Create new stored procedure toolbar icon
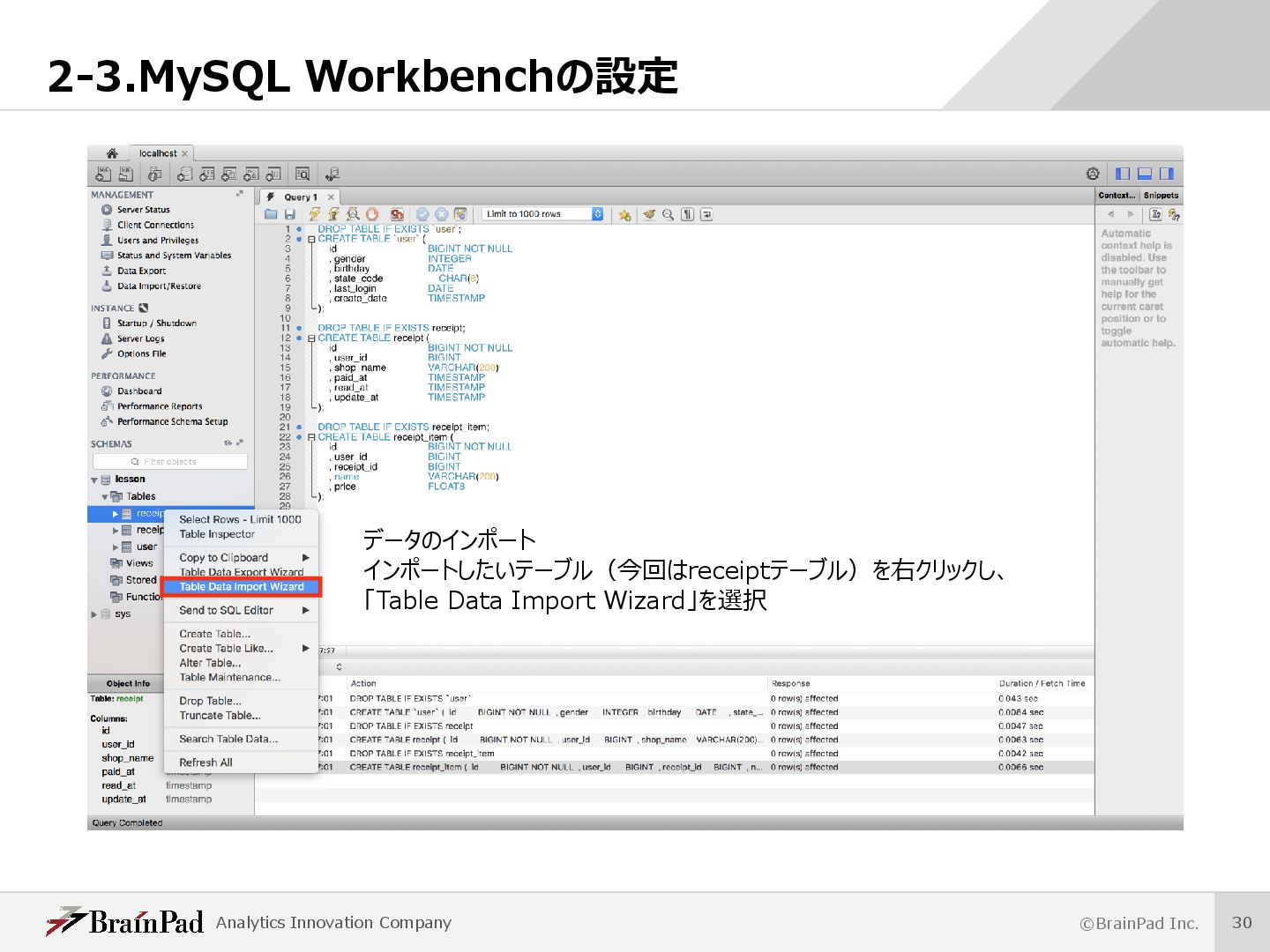Viewport: 1270px width, 952px height. [251, 175]
